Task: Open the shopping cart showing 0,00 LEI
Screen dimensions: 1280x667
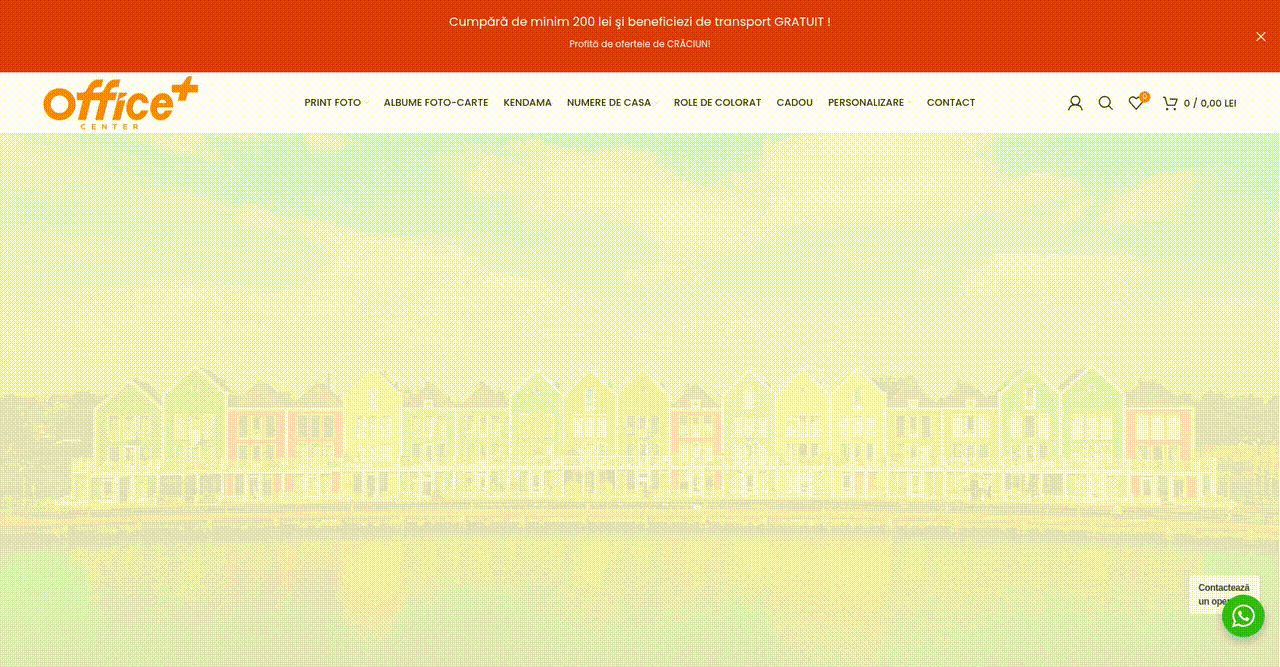Action: click(1199, 103)
